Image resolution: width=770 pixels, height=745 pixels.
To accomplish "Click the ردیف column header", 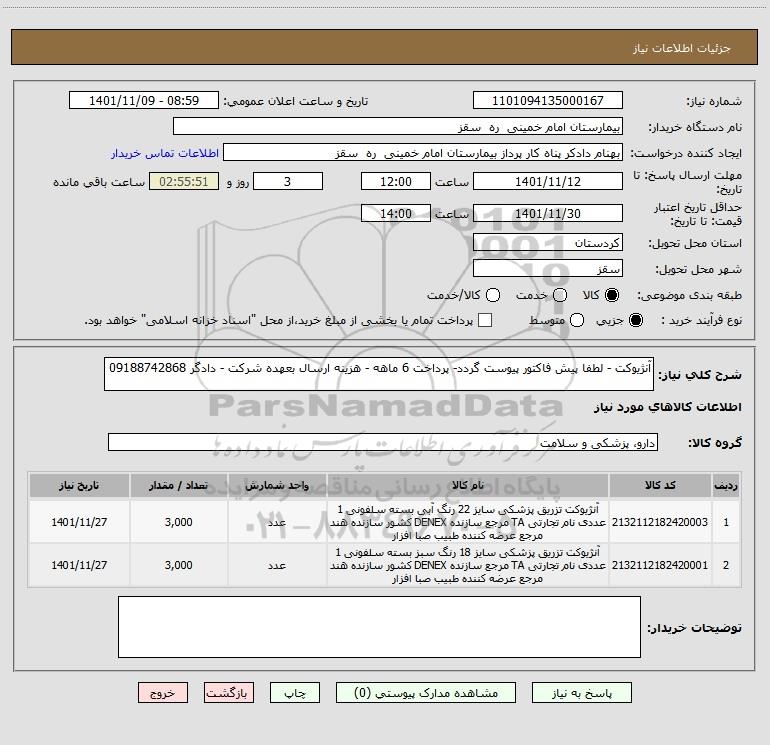I will [726, 485].
